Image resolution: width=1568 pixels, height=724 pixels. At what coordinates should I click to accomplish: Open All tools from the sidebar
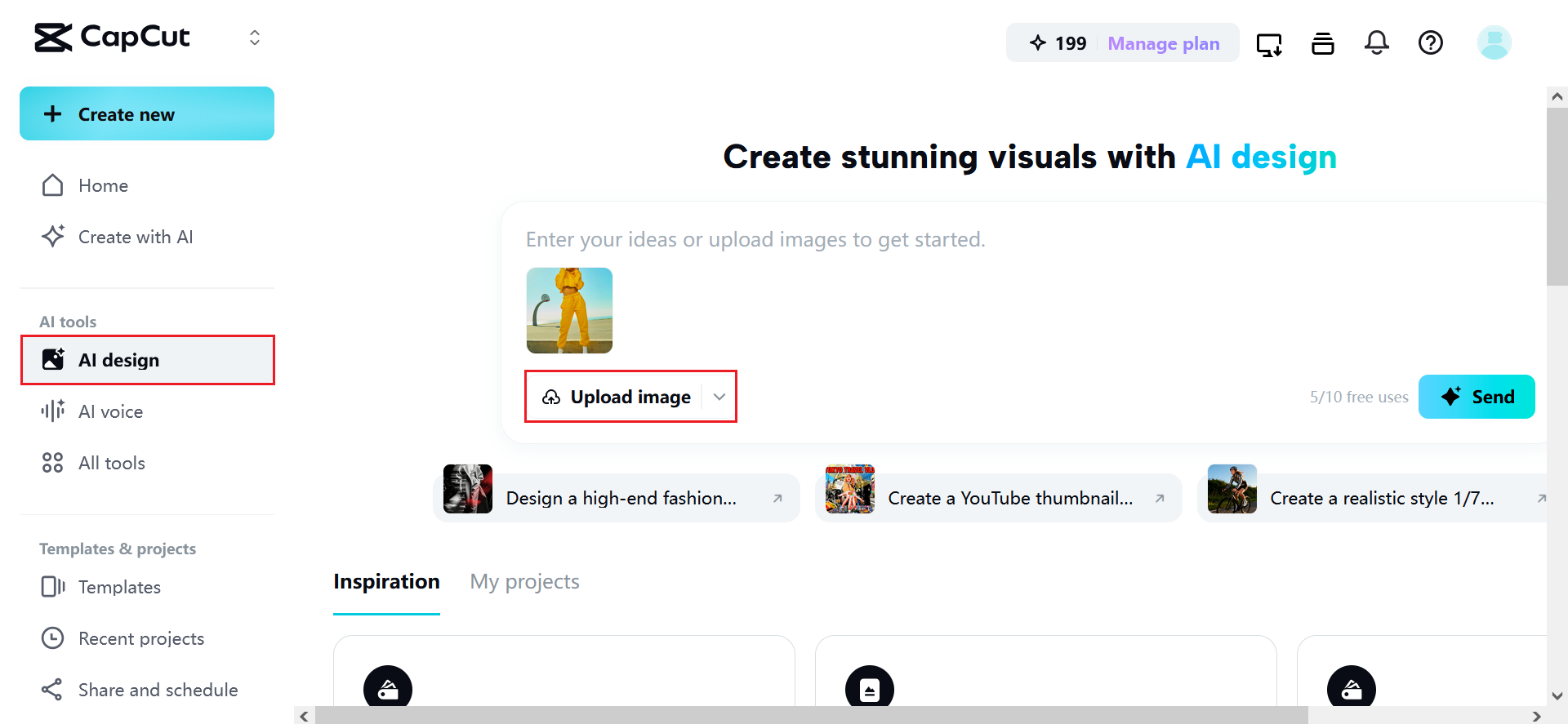pos(111,463)
